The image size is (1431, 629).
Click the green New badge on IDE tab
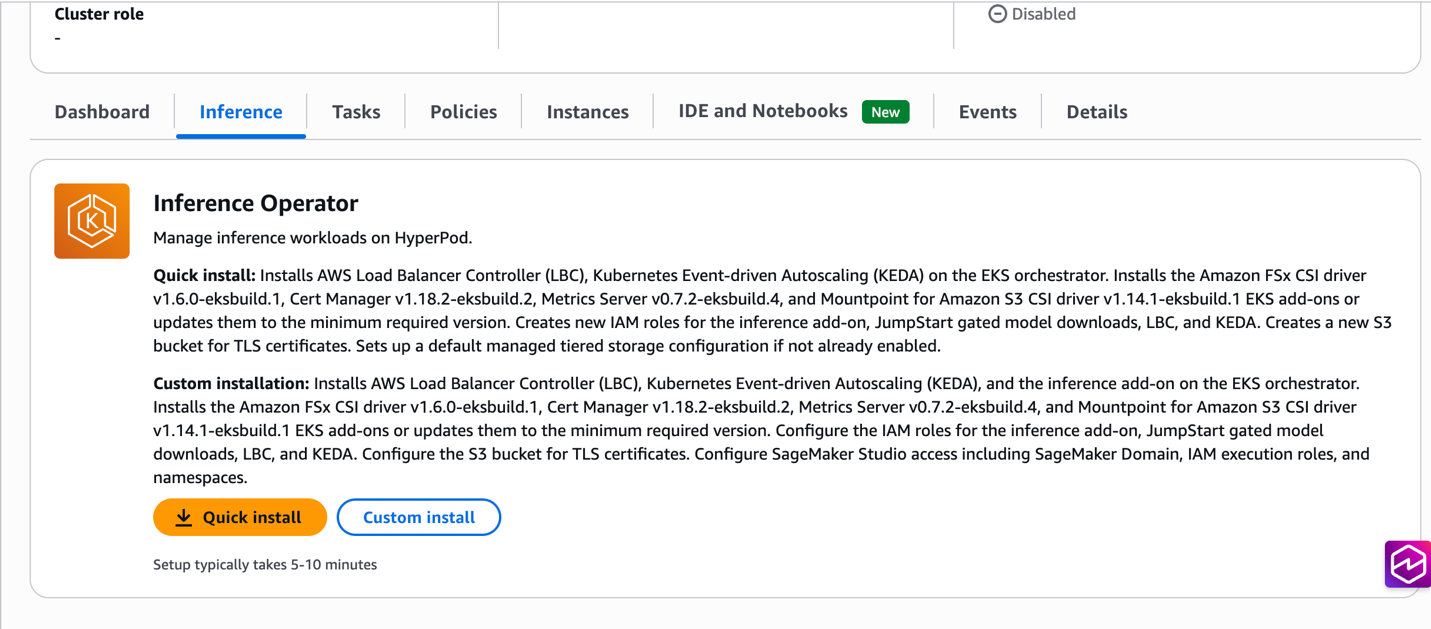[x=885, y=111]
